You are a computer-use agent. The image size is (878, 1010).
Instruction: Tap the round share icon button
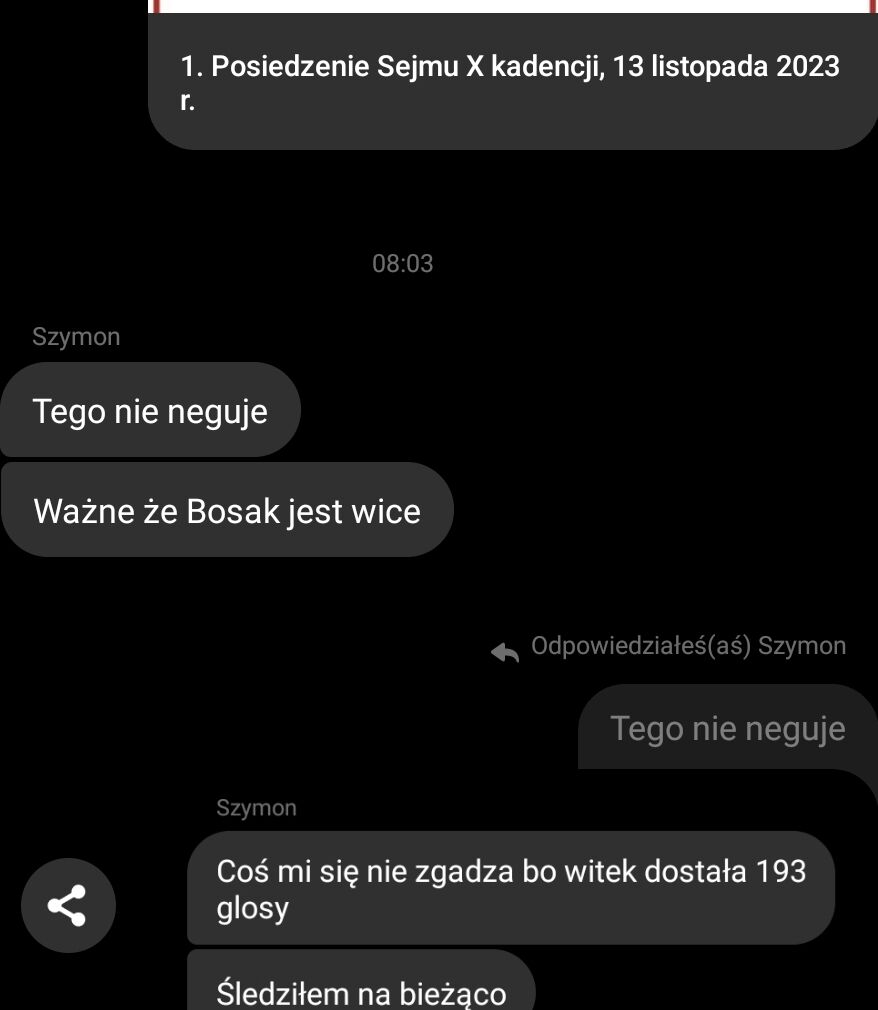click(68, 905)
